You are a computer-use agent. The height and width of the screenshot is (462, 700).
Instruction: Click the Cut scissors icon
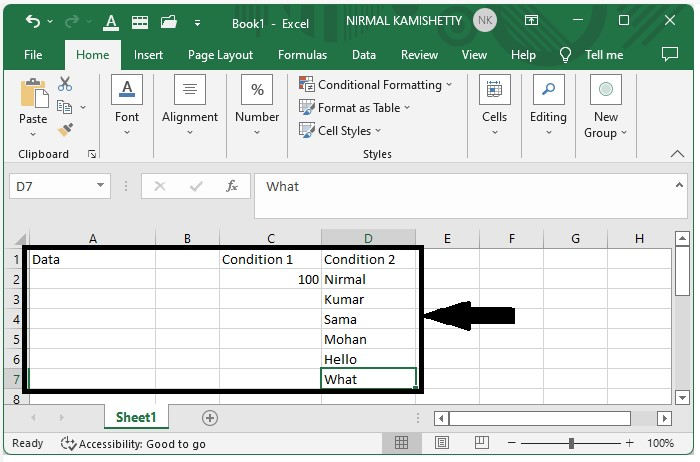pyautogui.click(x=65, y=84)
